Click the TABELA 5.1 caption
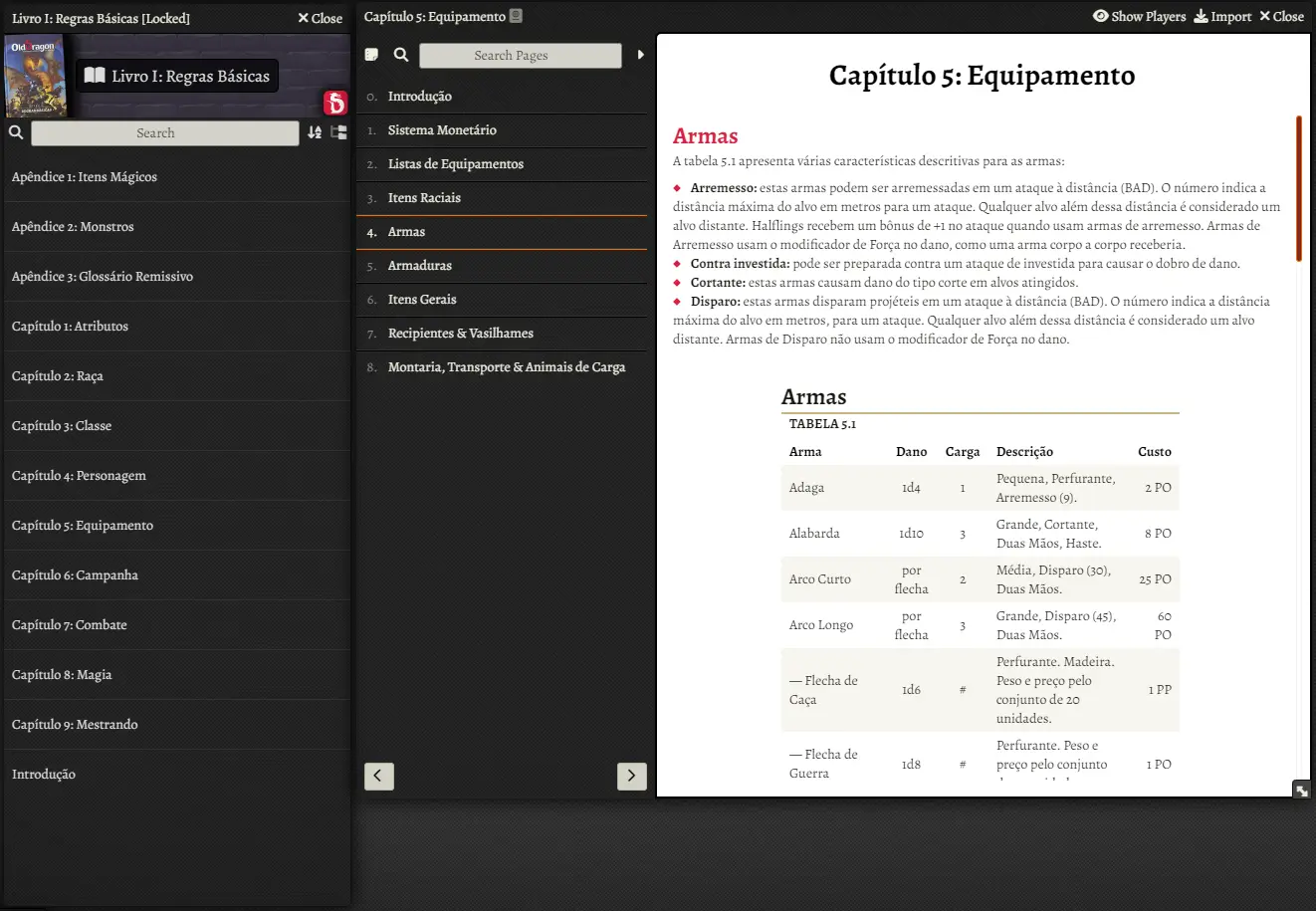 point(822,424)
